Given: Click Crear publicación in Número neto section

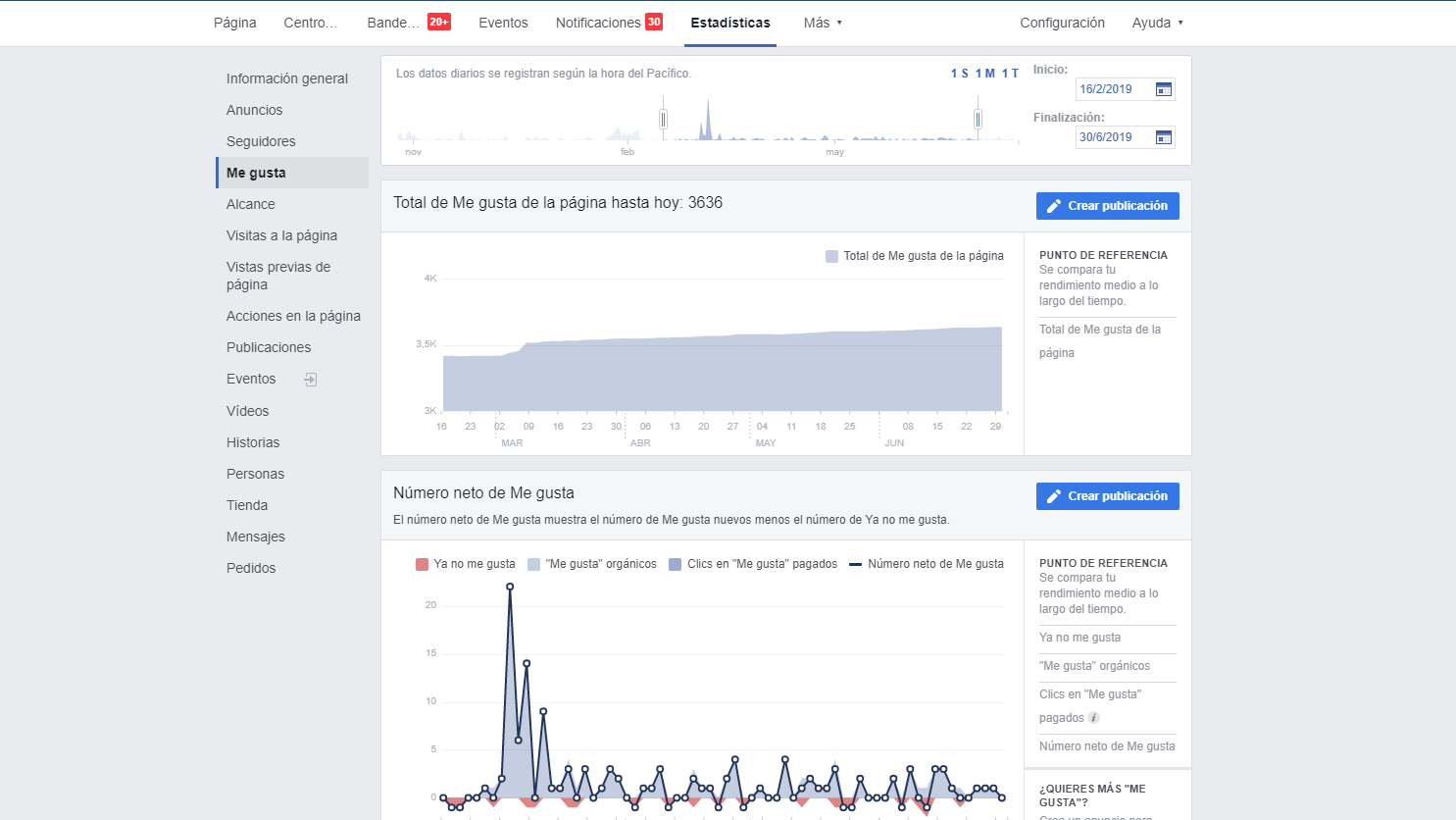Looking at the screenshot, I should pos(1108,496).
